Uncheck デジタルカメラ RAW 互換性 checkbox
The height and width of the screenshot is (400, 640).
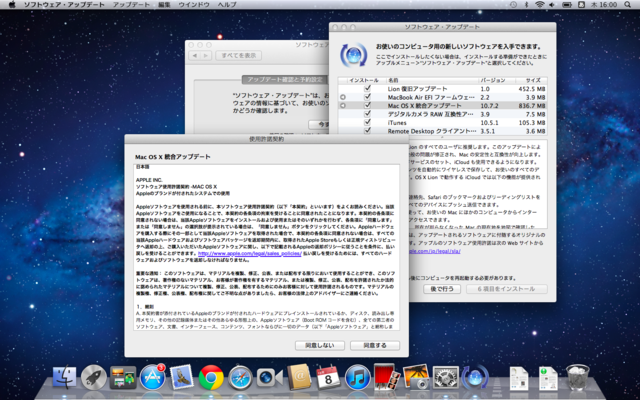367,114
